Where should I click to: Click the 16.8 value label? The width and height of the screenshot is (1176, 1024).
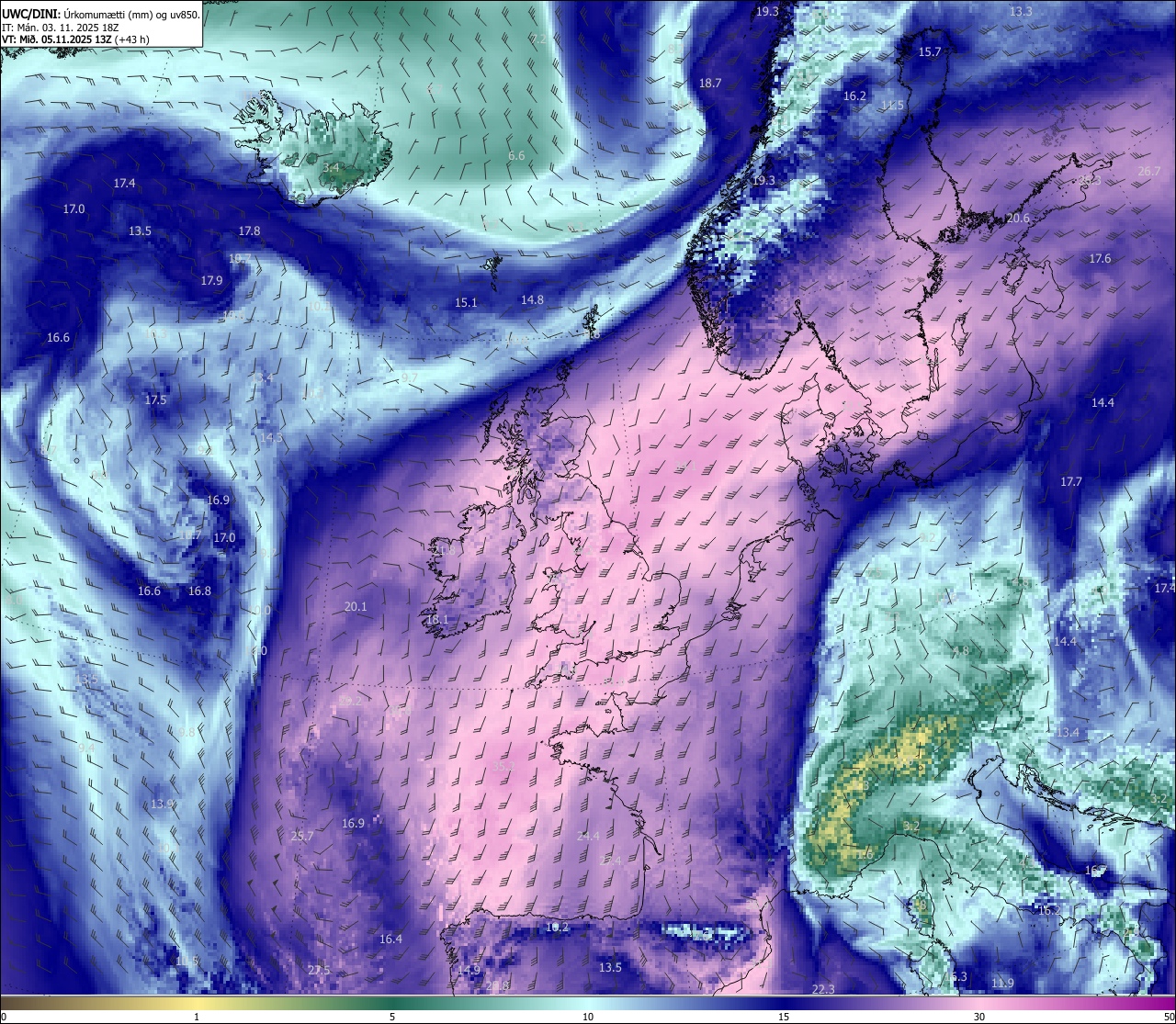click(199, 591)
